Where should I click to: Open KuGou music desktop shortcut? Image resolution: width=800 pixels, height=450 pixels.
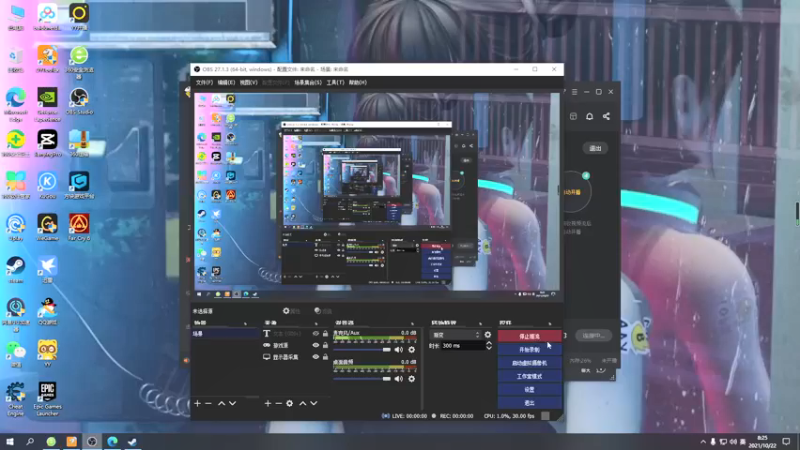(47, 185)
